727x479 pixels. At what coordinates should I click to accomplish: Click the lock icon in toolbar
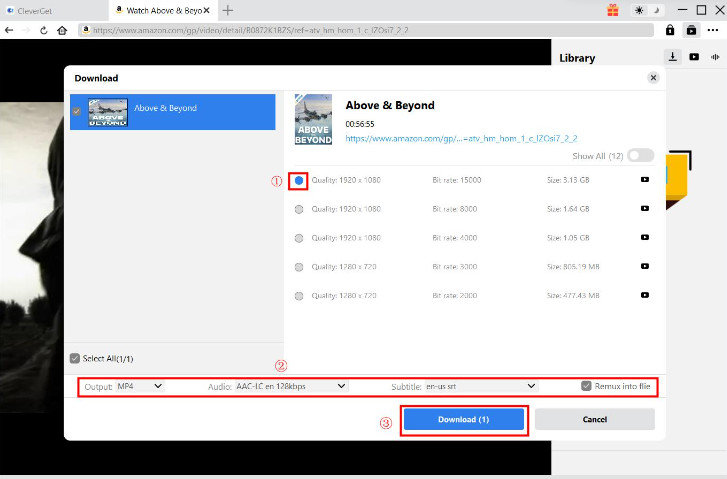coord(670,30)
